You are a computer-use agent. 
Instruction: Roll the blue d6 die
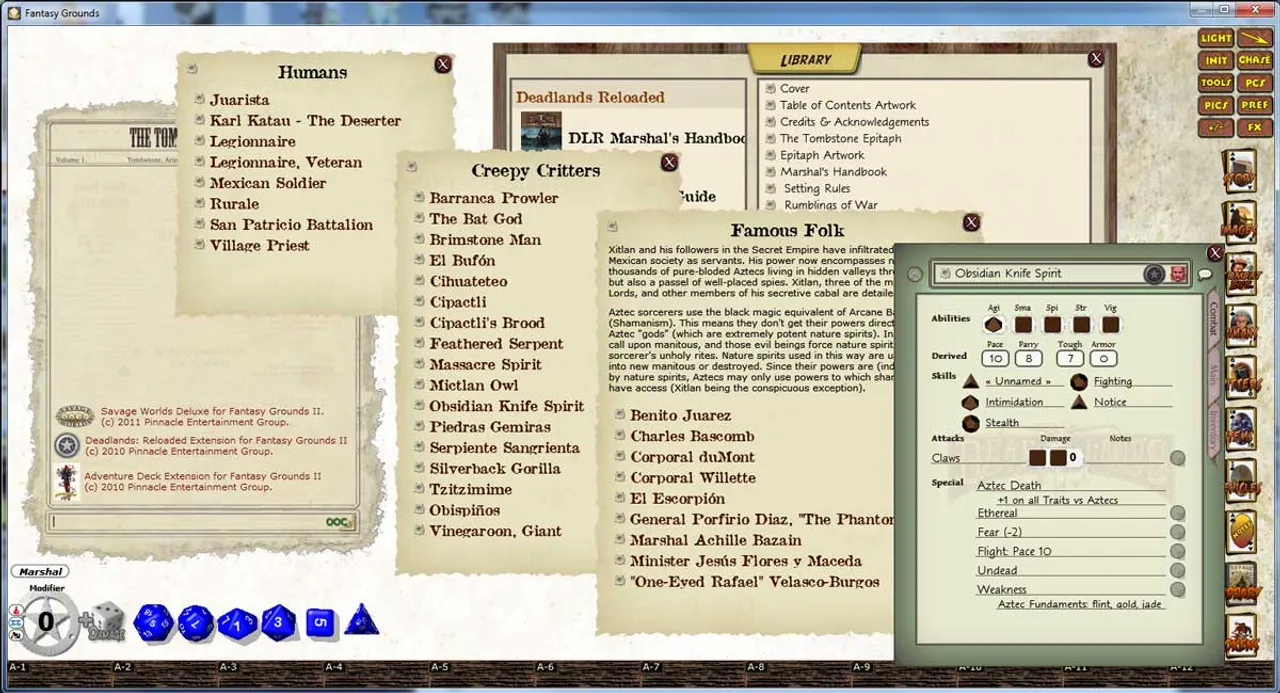pyautogui.click(x=320, y=623)
